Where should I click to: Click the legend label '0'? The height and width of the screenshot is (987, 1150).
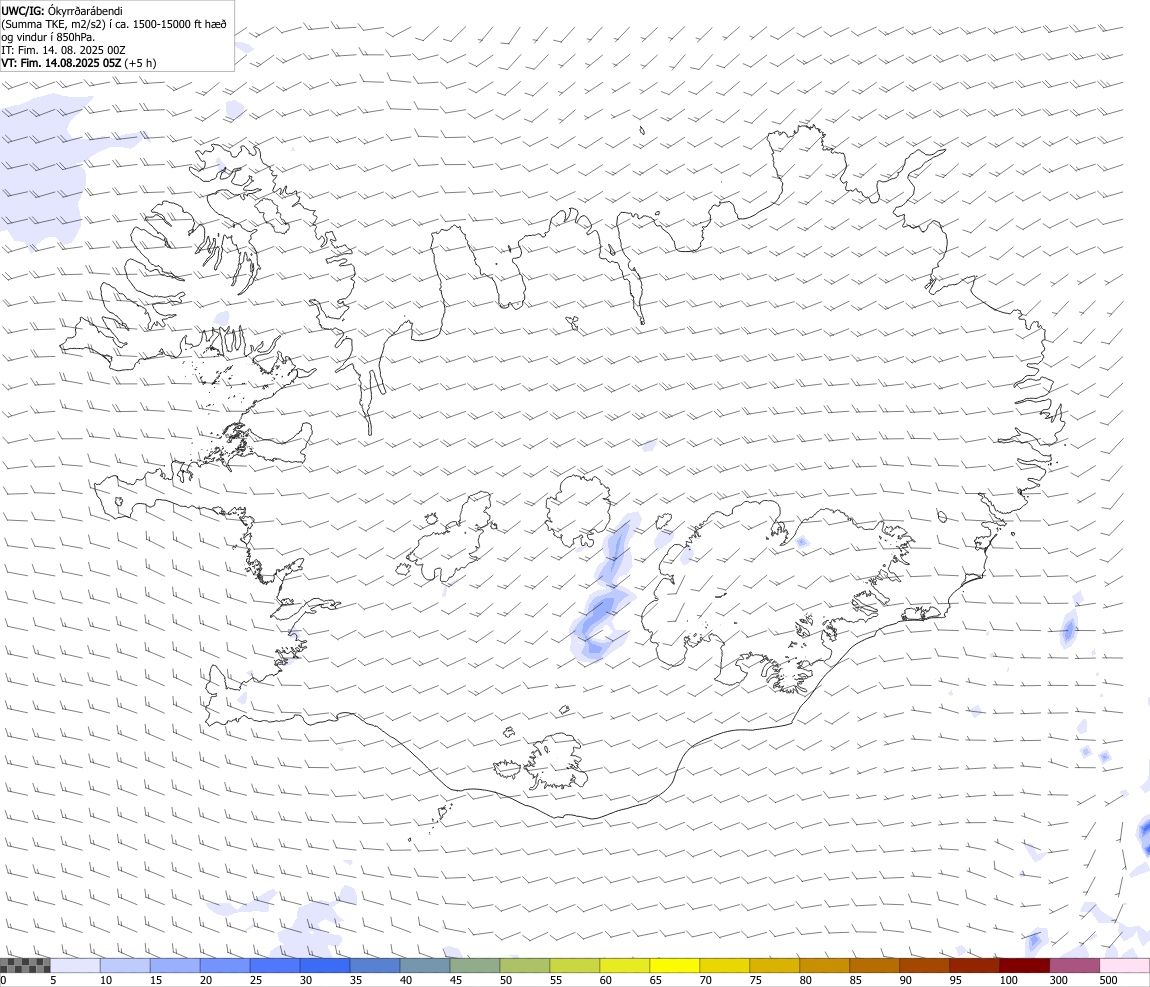[x=3, y=980]
